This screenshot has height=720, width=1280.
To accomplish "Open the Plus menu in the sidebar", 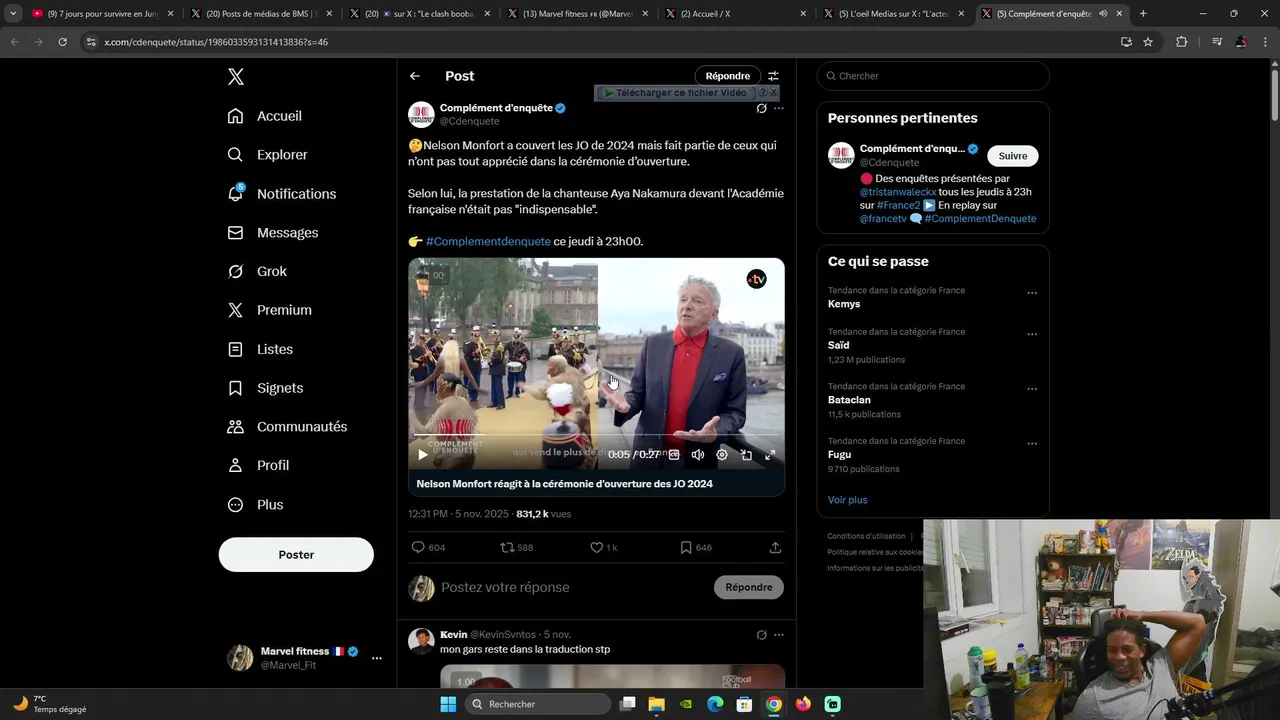I will coord(255,504).
